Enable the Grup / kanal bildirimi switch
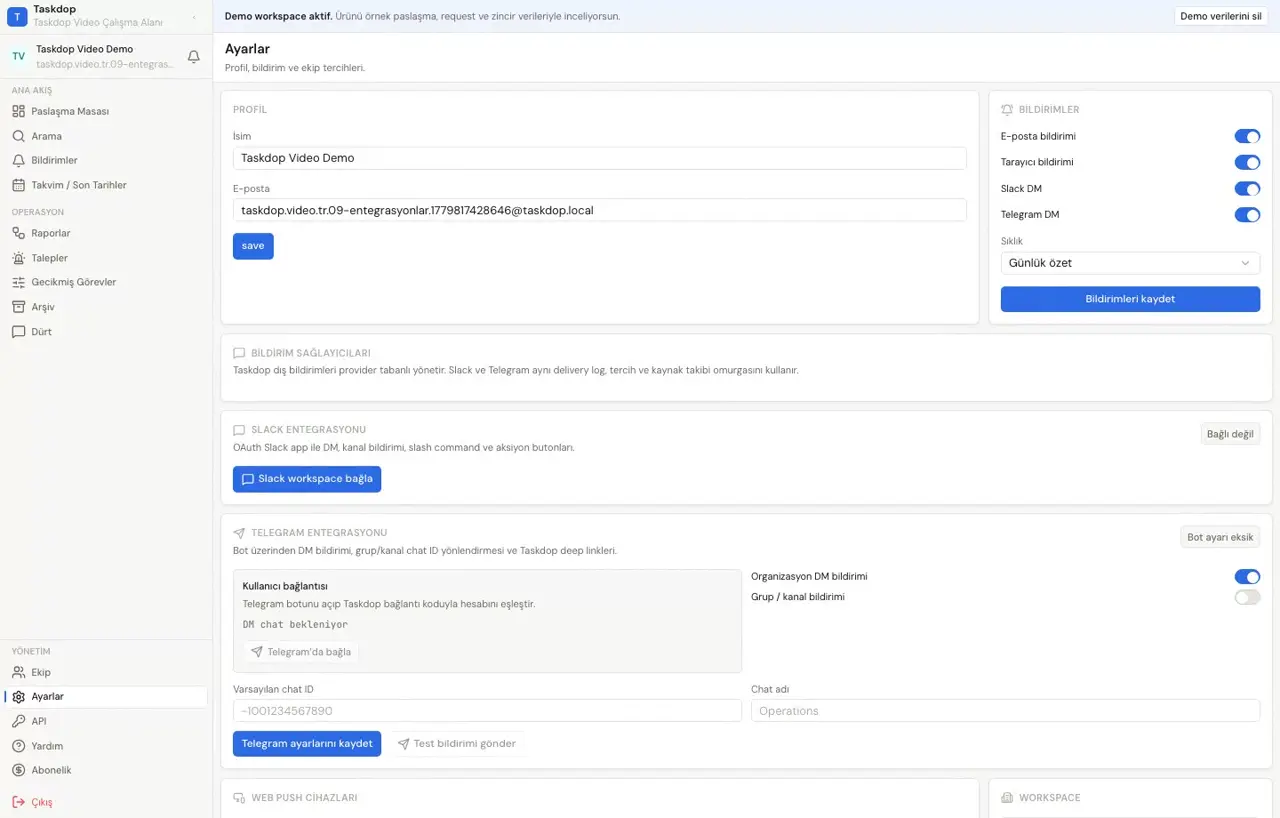1280x818 pixels. point(1247,597)
